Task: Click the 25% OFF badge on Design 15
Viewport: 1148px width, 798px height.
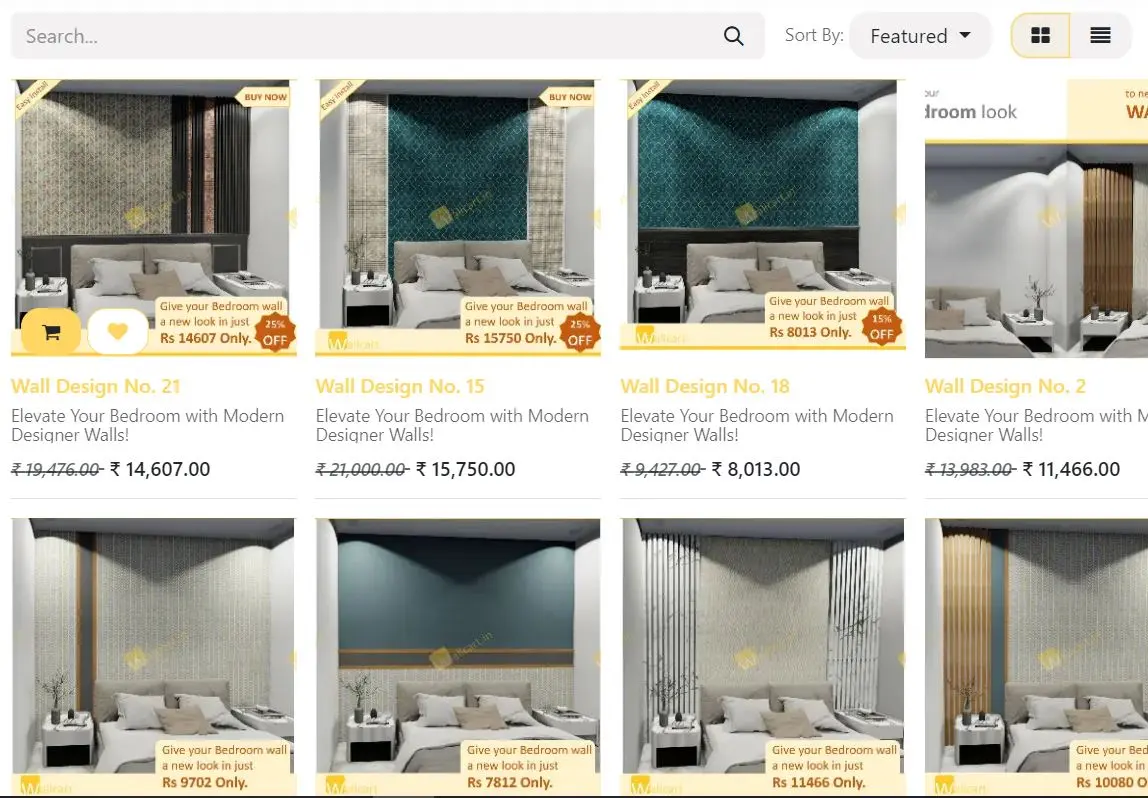Action: [580, 332]
